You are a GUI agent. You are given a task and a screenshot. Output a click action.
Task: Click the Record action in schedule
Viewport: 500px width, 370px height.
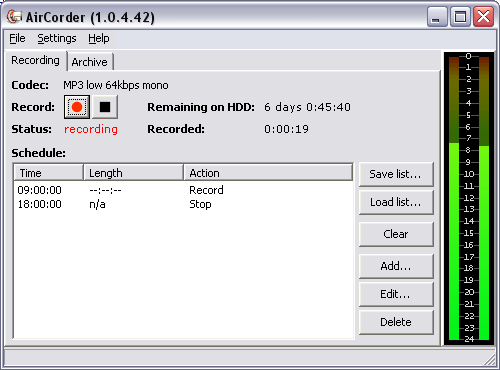point(206,190)
